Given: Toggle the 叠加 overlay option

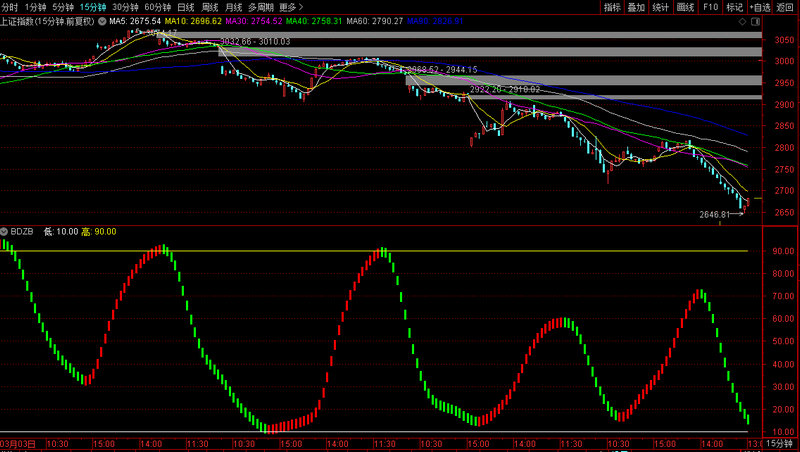Looking at the screenshot, I should (x=636, y=7).
